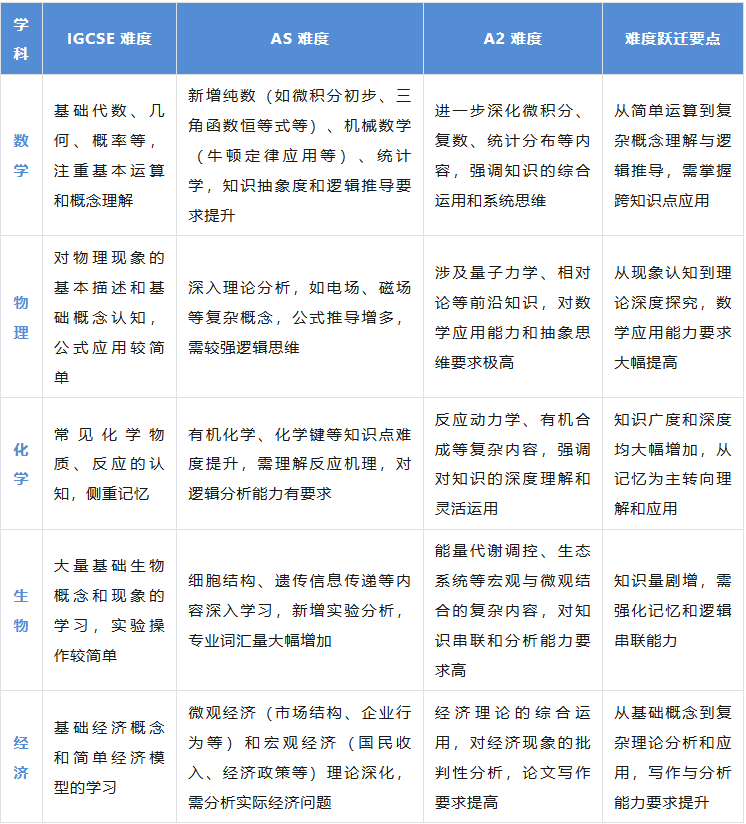
Task: Select the cell about 有机化学、化学键
Action: tap(299, 464)
